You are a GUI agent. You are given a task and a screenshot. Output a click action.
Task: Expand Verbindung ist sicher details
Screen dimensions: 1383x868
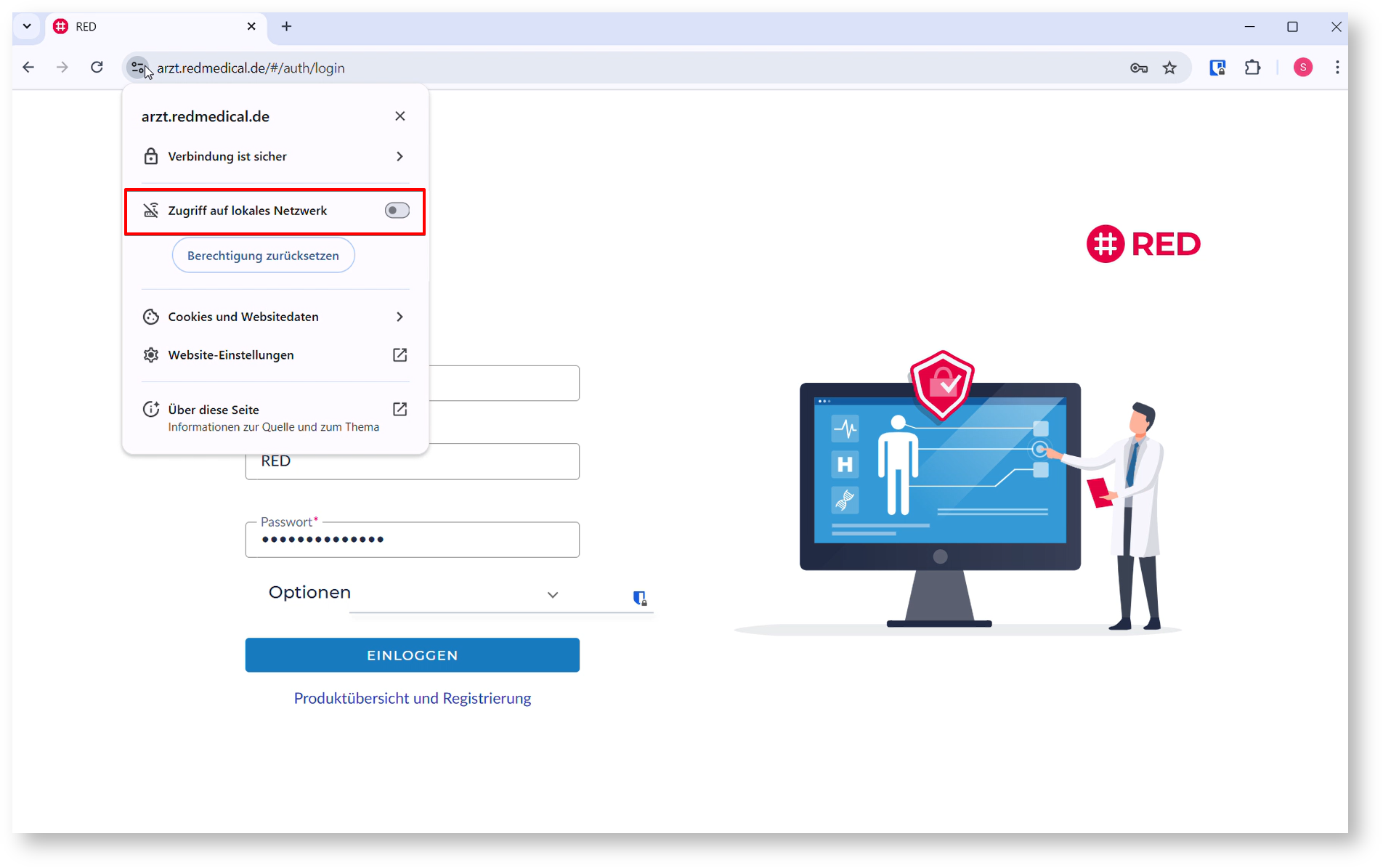(x=275, y=156)
